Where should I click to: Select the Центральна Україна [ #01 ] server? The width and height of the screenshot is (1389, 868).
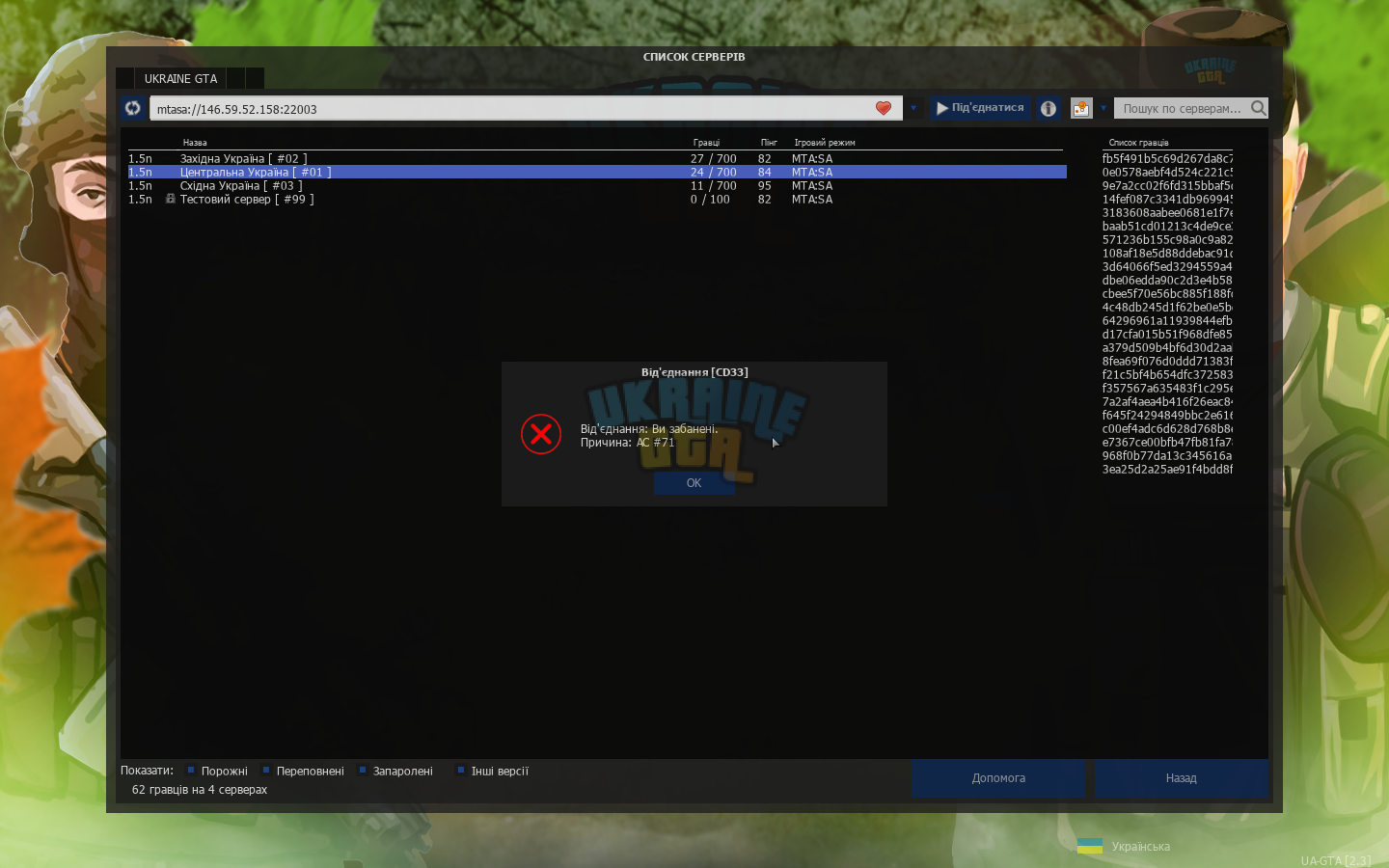click(x=597, y=172)
